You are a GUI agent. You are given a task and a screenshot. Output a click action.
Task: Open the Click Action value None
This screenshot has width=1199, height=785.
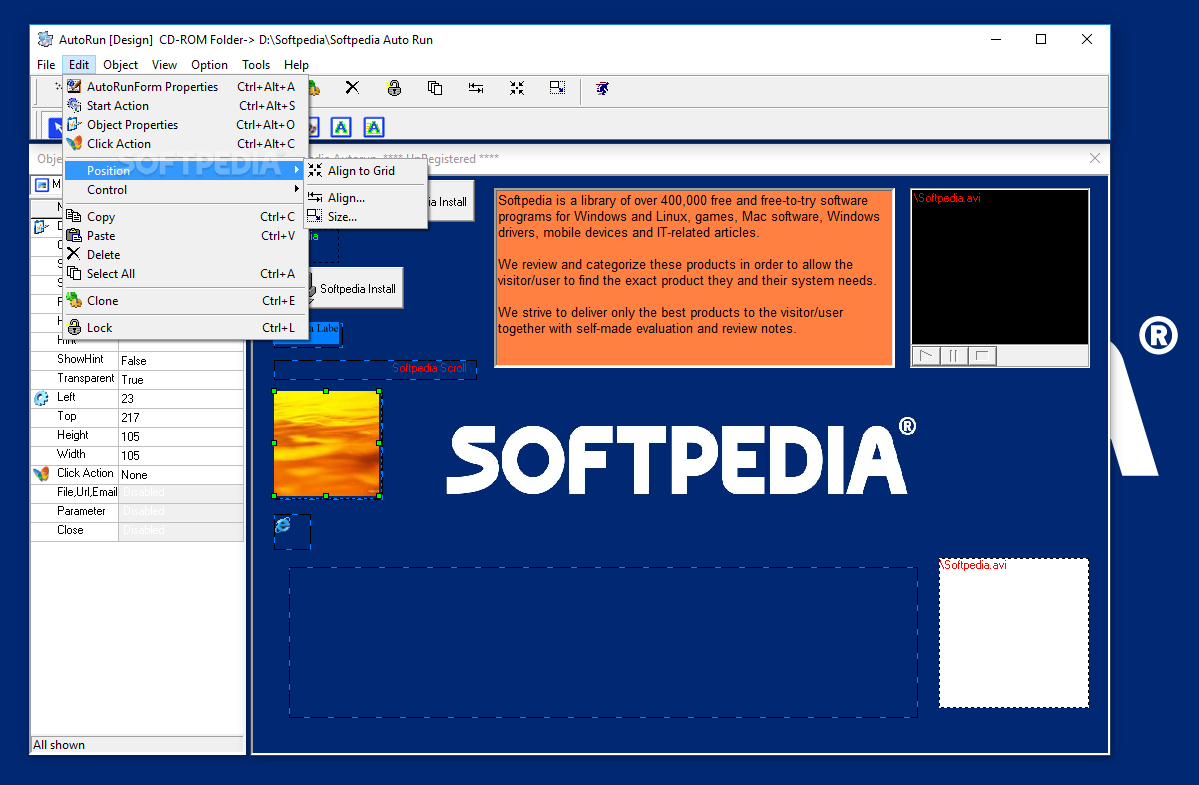click(x=180, y=475)
